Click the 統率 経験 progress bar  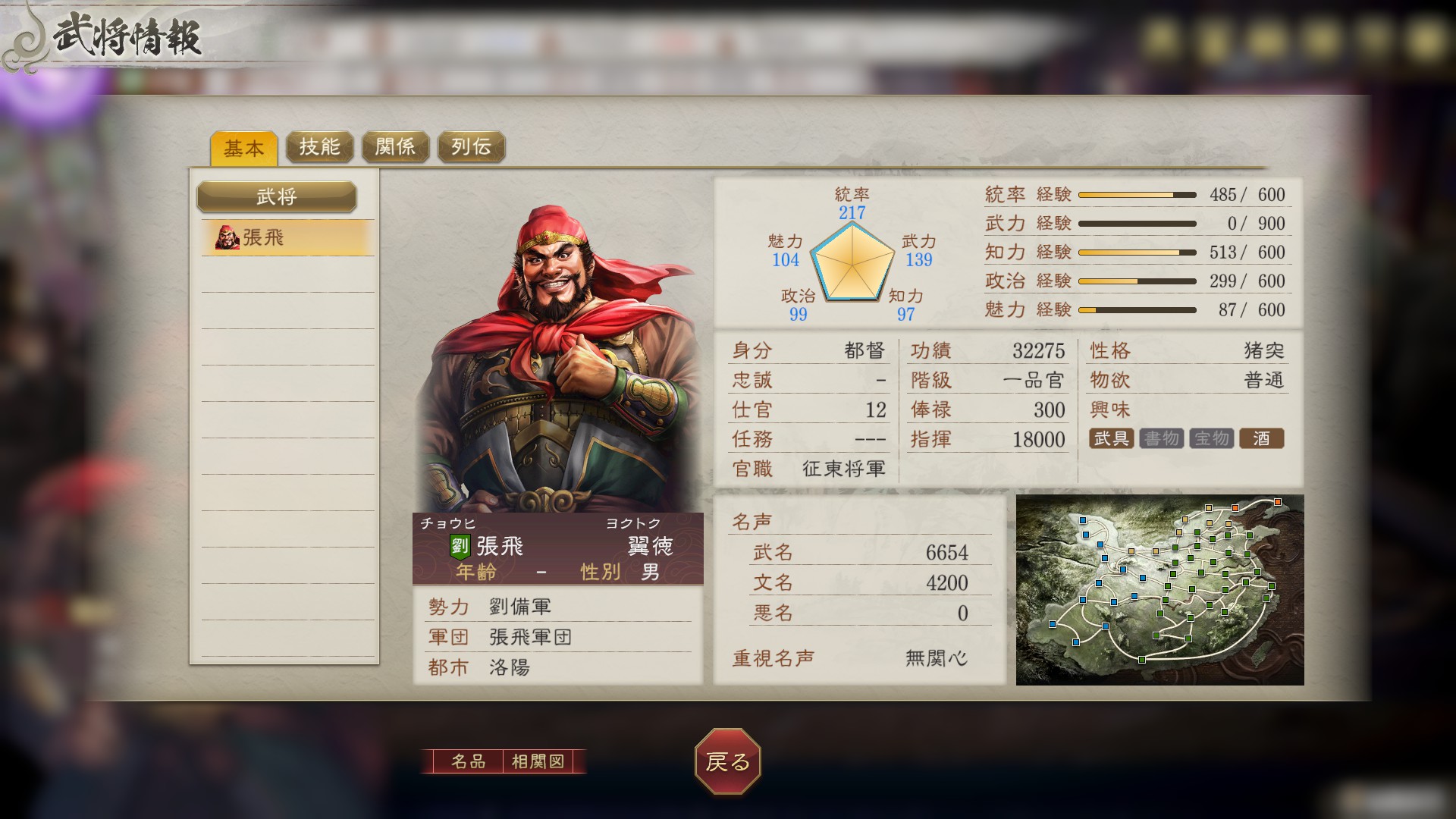1137,195
